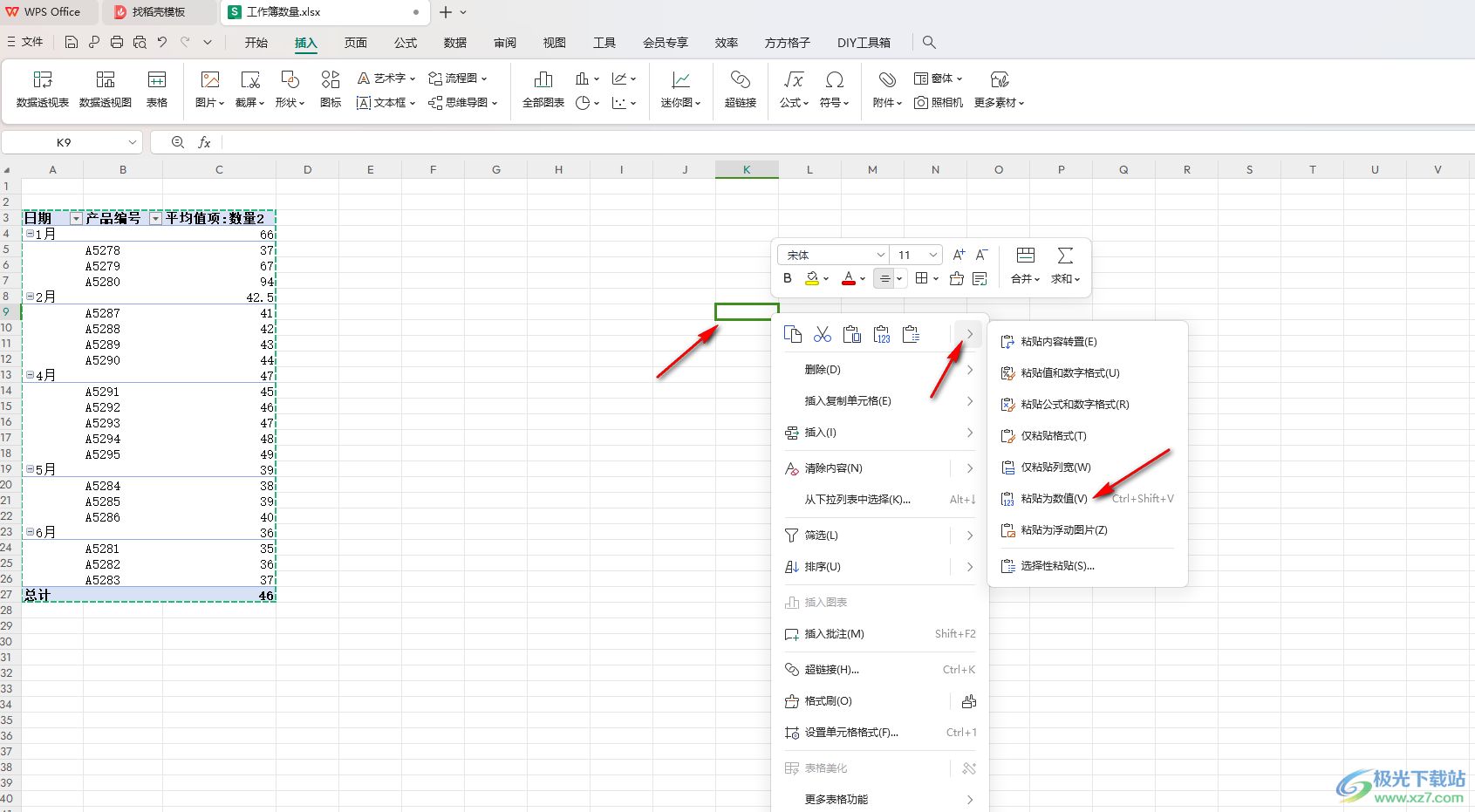Screen dimensions: 1475x812
Task: Expand the Name Box dropdown arrow
Action: [133, 142]
